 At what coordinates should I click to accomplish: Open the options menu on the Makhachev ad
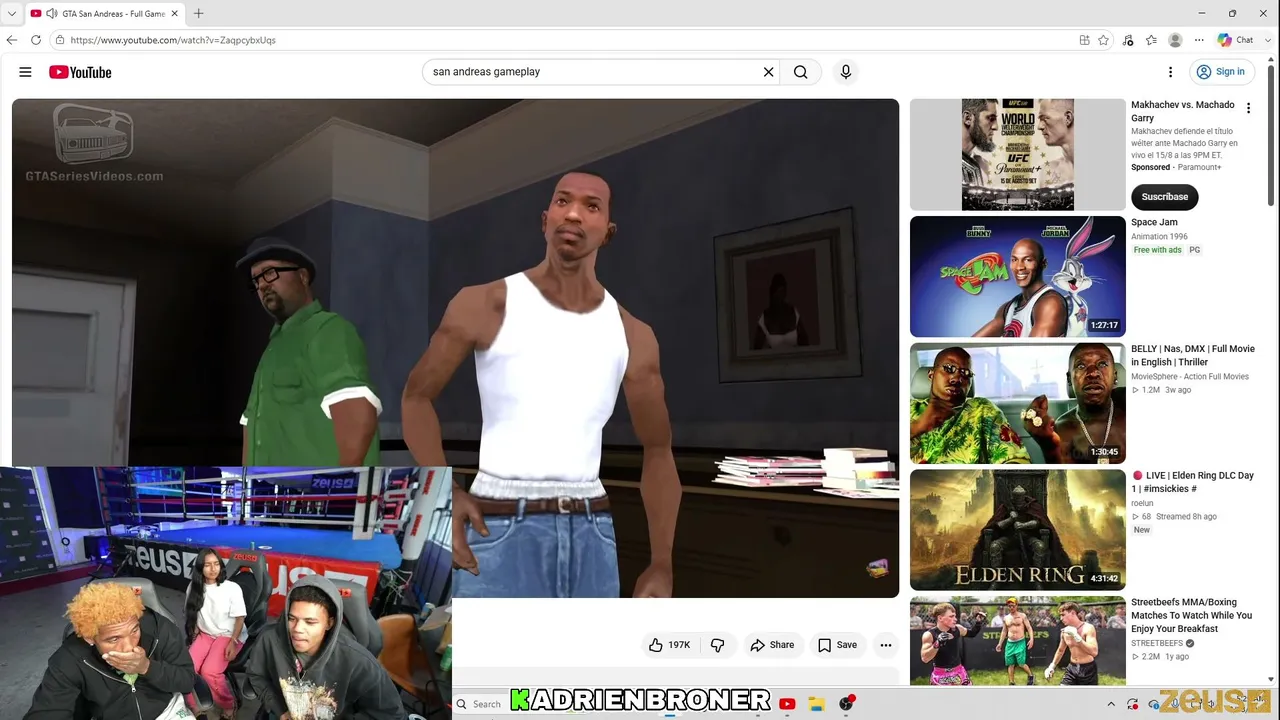(x=1248, y=108)
